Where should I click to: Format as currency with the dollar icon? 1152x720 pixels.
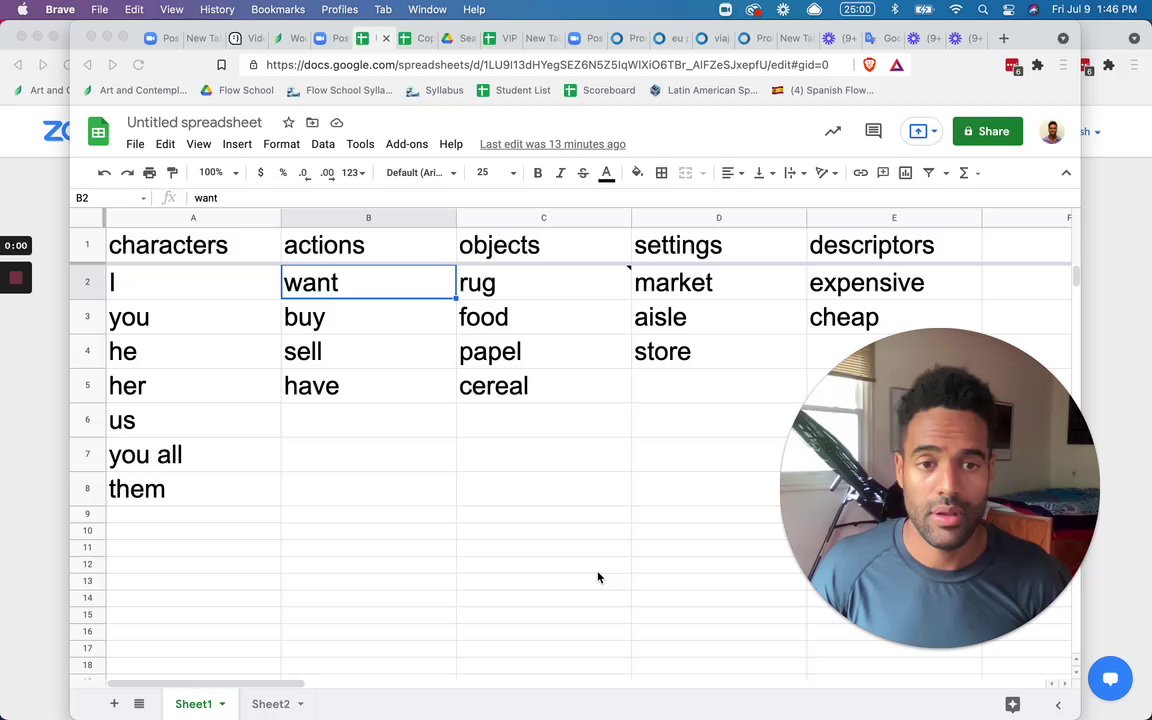click(260, 173)
